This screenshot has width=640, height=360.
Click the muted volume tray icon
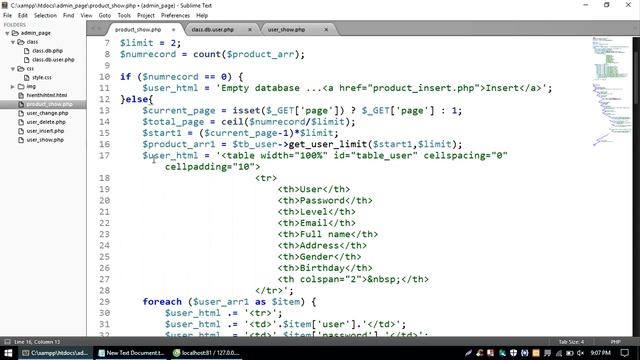(x=581, y=353)
